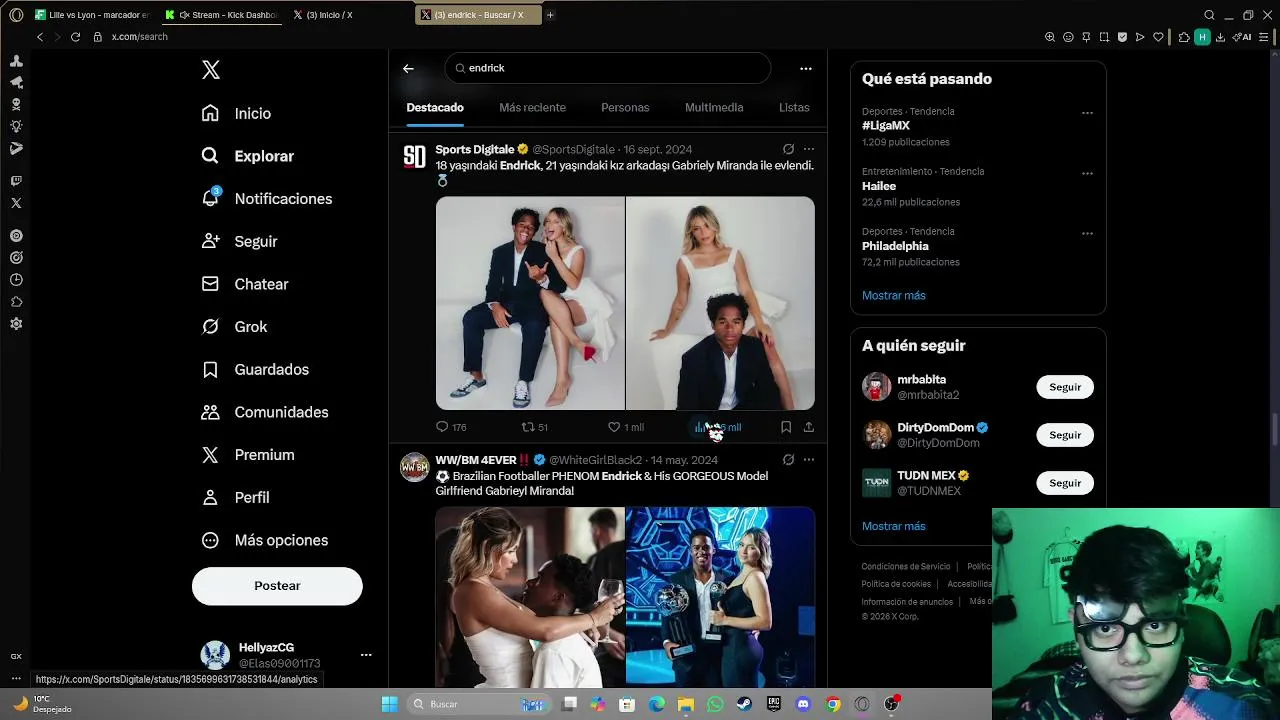This screenshot has width=1280, height=720.
Task: Follow TUDN MEX
Action: [1065, 483]
